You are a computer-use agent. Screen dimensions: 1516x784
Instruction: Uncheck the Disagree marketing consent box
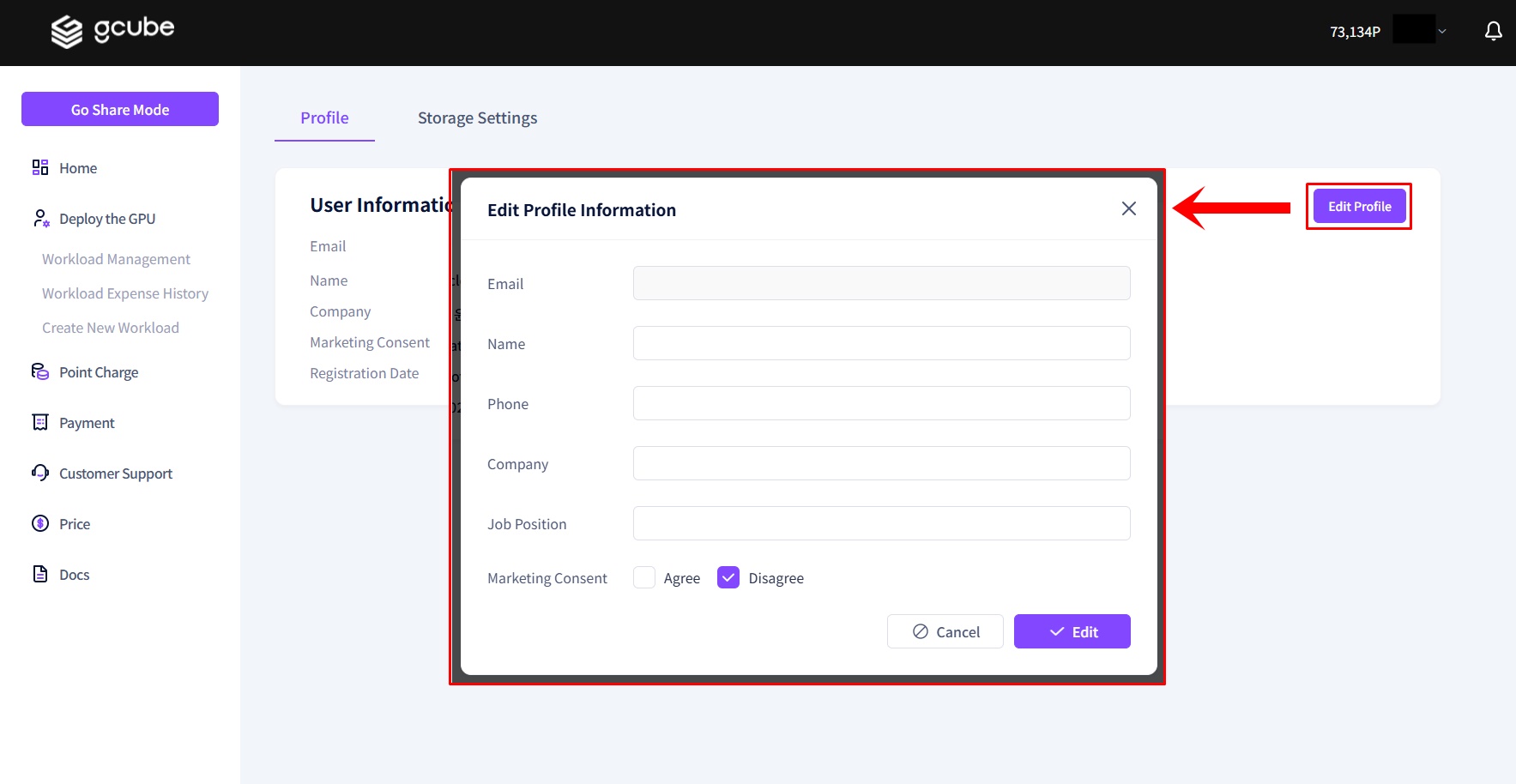(728, 577)
